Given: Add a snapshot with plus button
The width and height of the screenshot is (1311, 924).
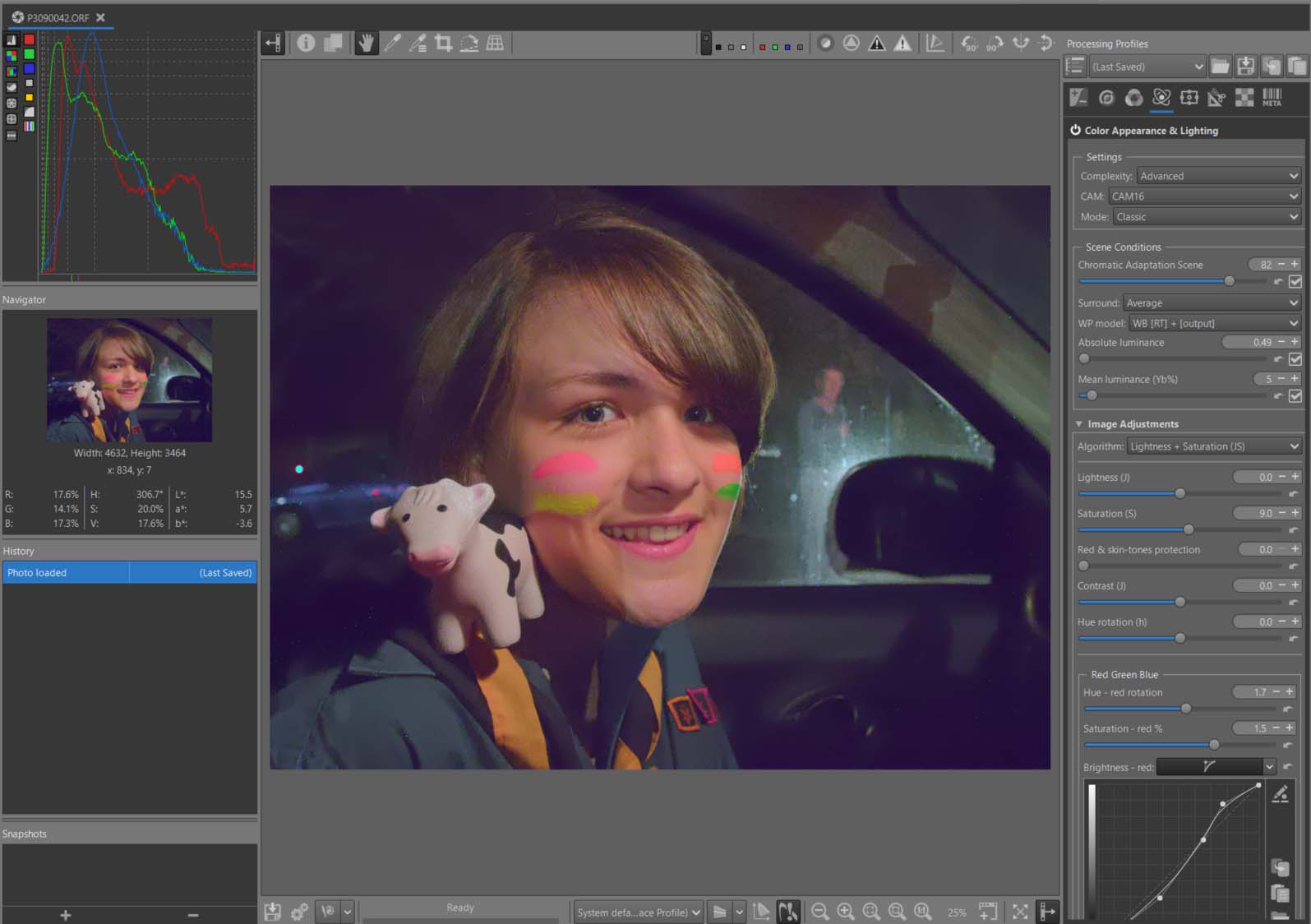Looking at the screenshot, I should 66,915.
